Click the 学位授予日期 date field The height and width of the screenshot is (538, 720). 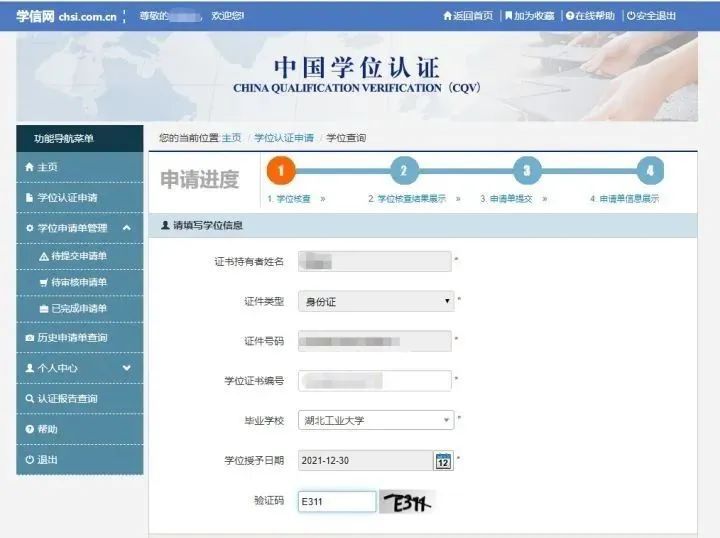click(x=366, y=460)
